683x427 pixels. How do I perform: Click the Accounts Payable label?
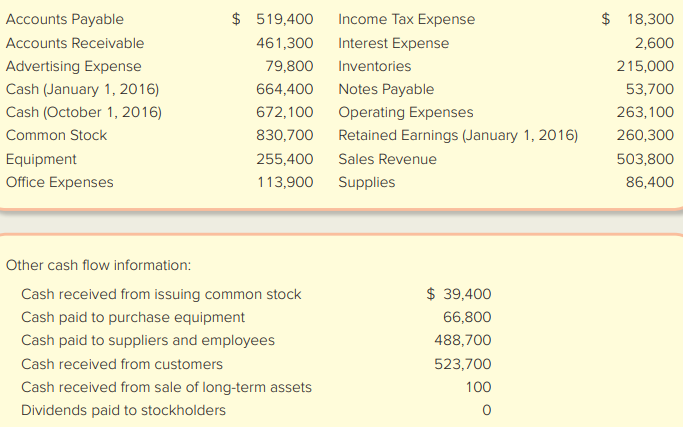point(65,19)
